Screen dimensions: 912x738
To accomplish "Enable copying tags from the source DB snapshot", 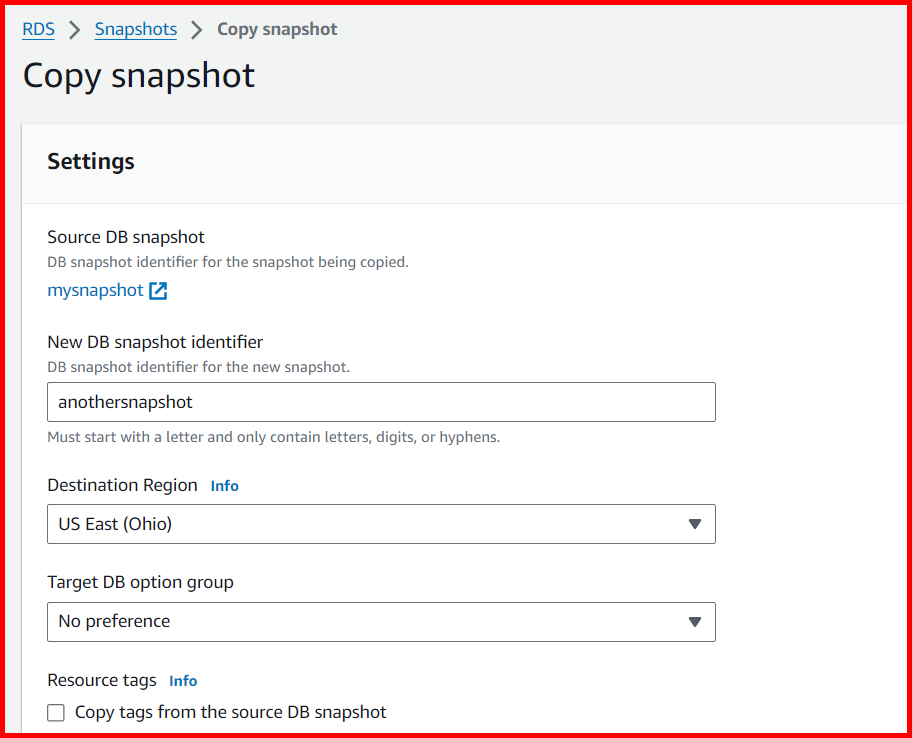I will 56,712.
